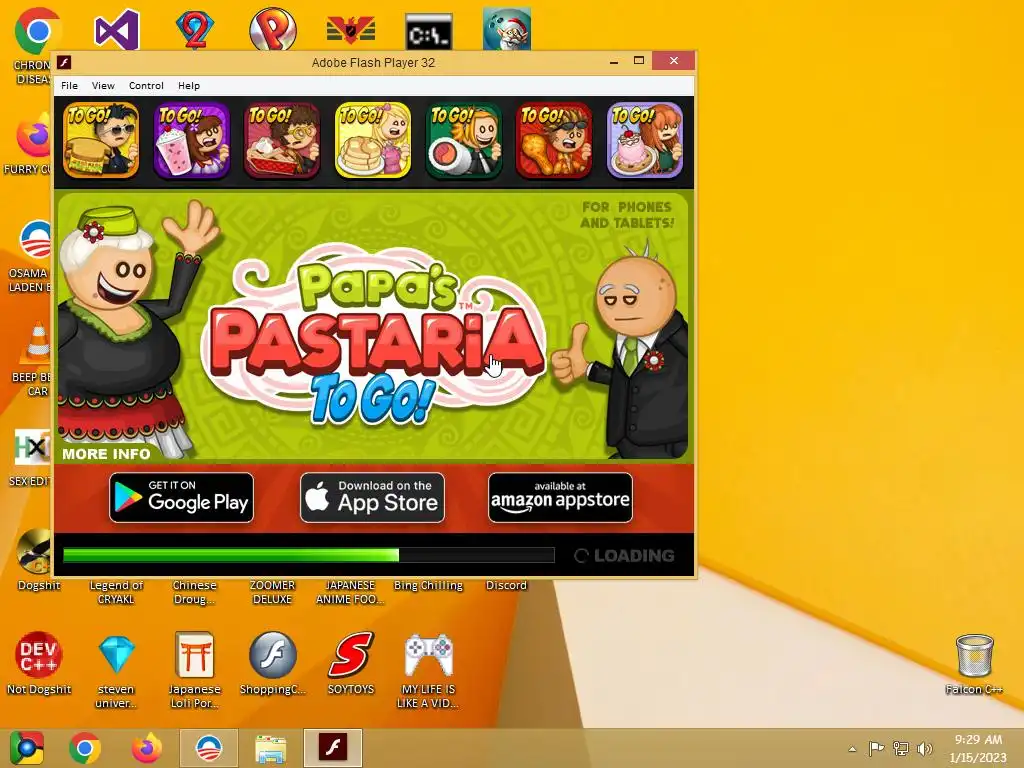Click the MORE INFO link
Viewport: 1024px width, 768px height.
click(106, 454)
